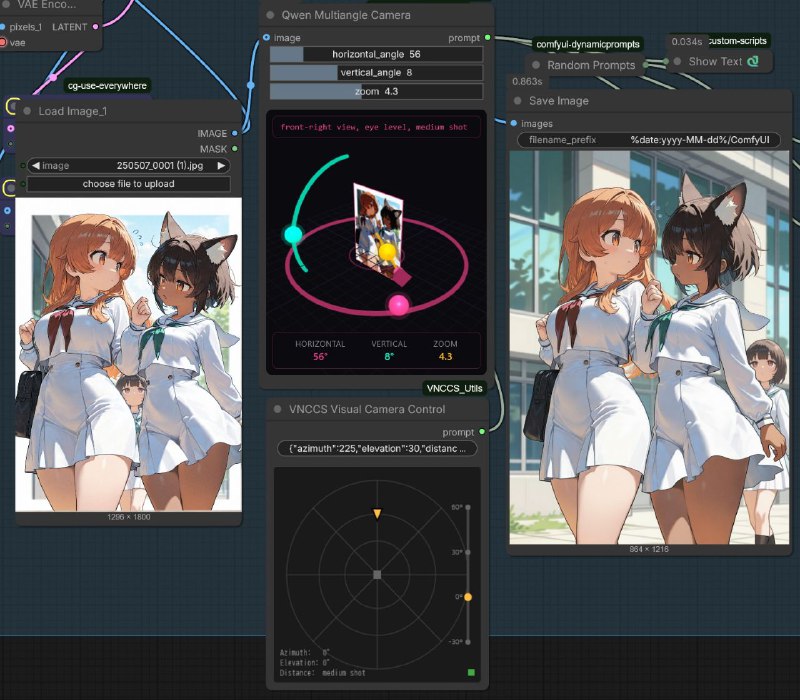Click the orange azimuth triangle marker

[x=377, y=514]
